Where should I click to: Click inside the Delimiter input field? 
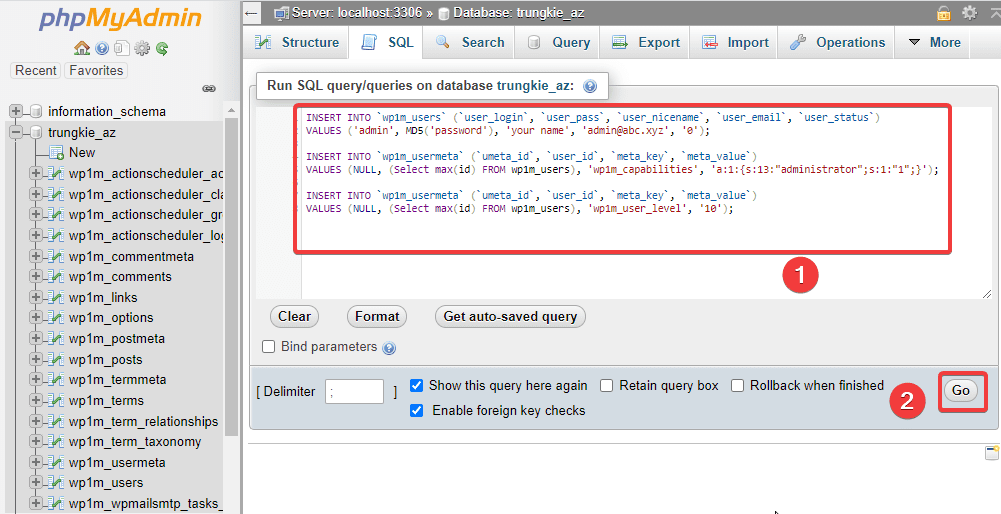click(354, 392)
